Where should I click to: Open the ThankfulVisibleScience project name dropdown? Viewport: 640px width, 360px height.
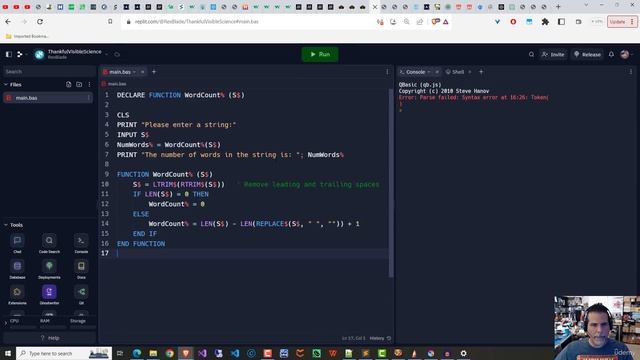(107, 54)
